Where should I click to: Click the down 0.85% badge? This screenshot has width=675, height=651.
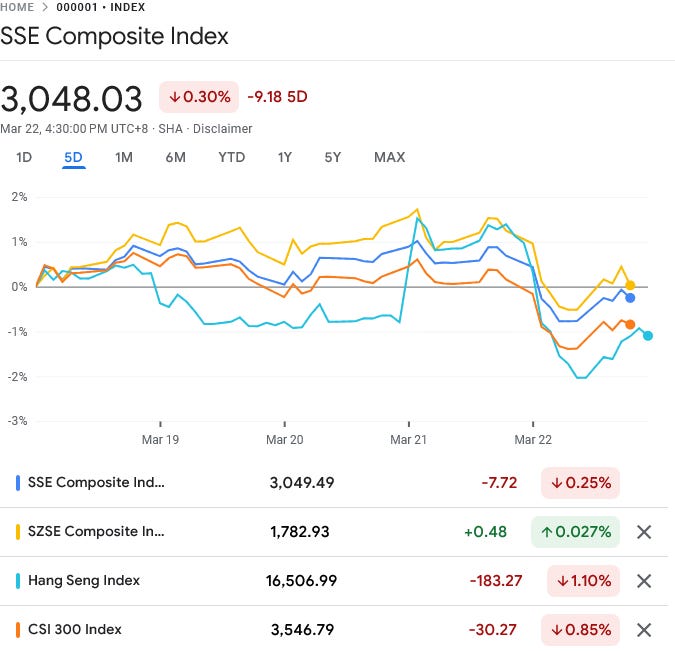[580, 630]
